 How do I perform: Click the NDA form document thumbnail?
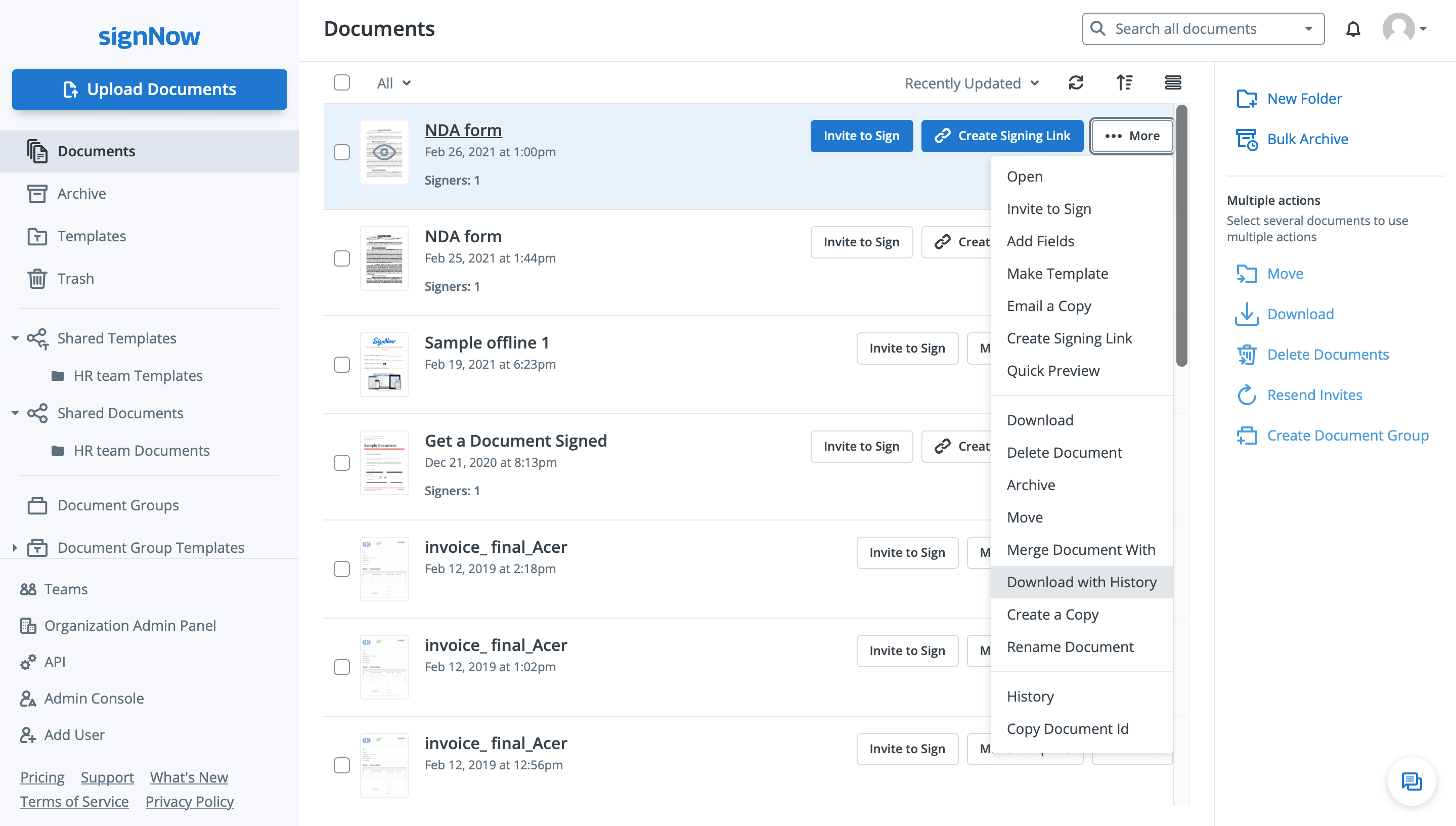(x=384, y=153)
